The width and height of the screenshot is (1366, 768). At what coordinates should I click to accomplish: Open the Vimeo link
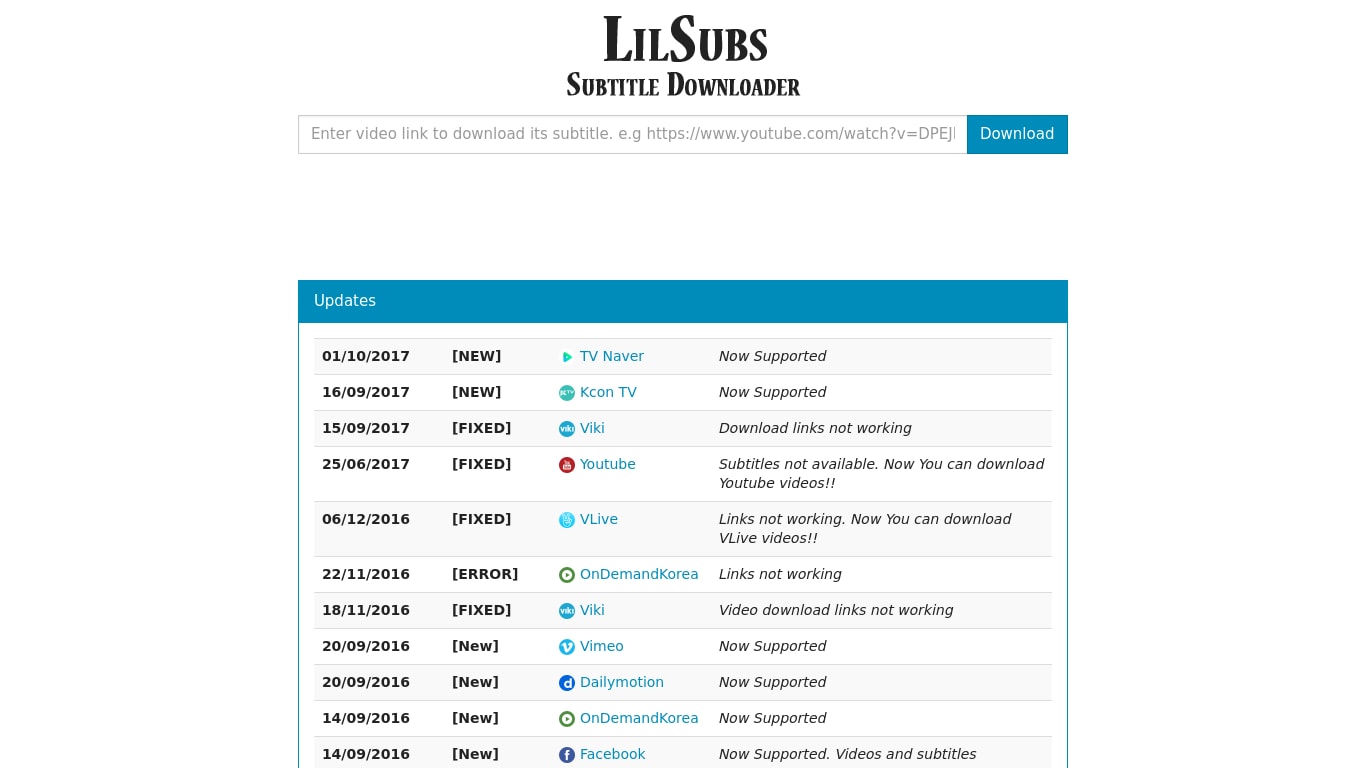pyautogui.click(x=601, y=646)
